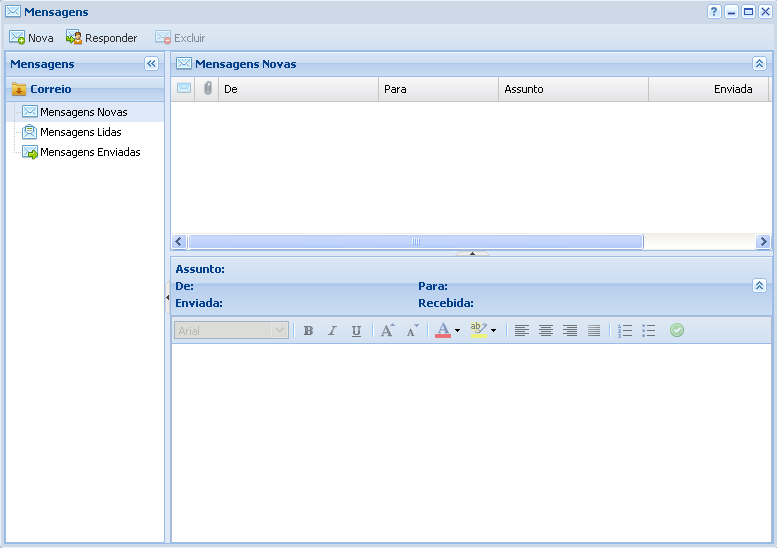Open the Mensagens Lidas folder
777x548 pixels.
point(80,132)
